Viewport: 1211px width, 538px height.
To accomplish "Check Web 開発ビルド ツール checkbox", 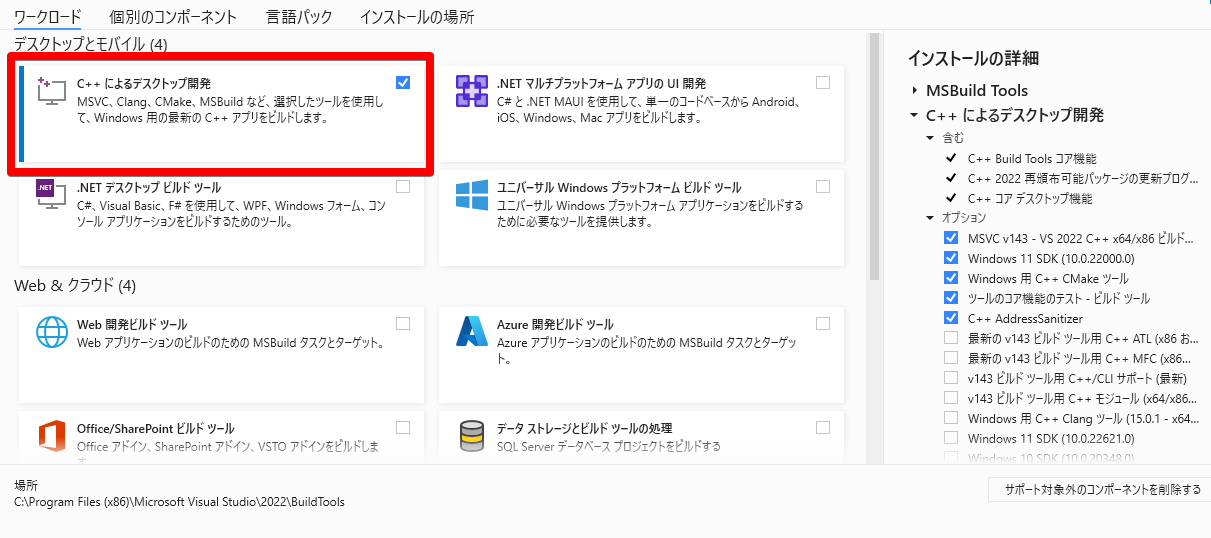I will coord(403,323).
